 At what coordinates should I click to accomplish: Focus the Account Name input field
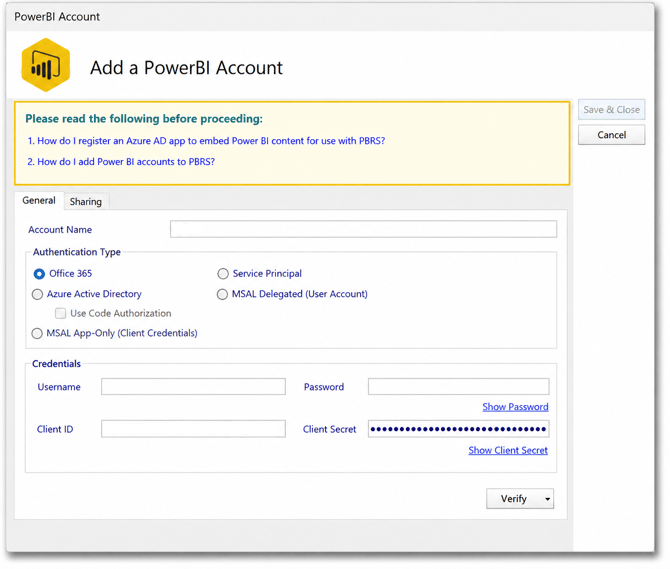pyautogui.click(x=363, y=229)
